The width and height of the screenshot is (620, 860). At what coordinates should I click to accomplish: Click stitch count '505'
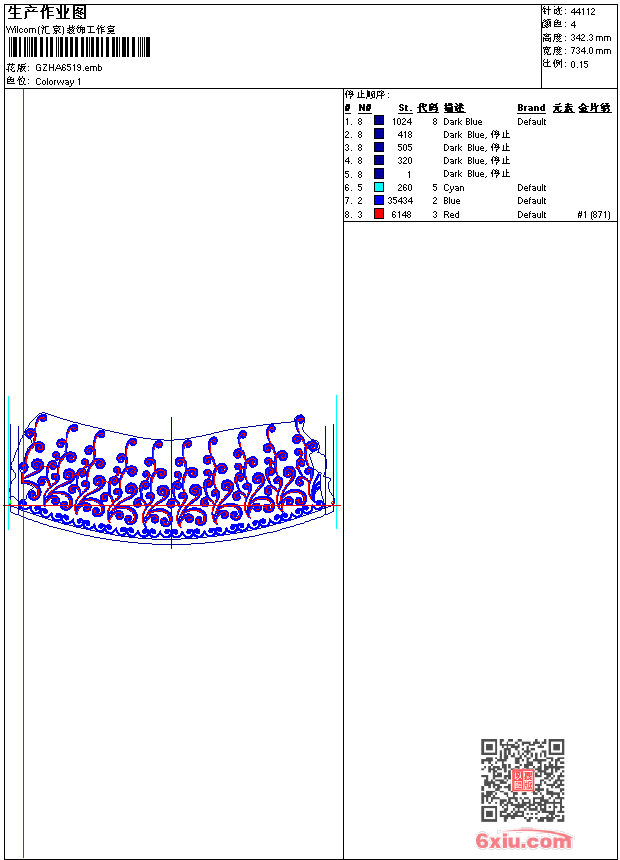[x=405, y=148]
